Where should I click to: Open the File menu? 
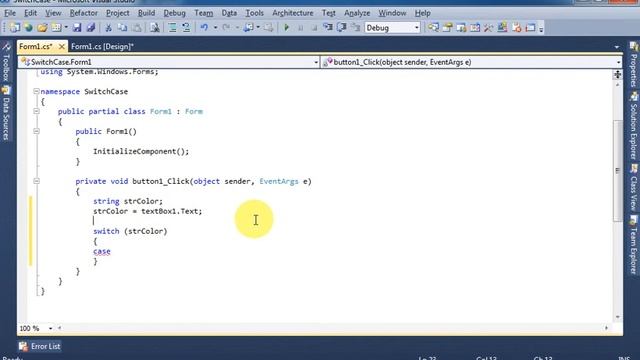tap(10, 13)
